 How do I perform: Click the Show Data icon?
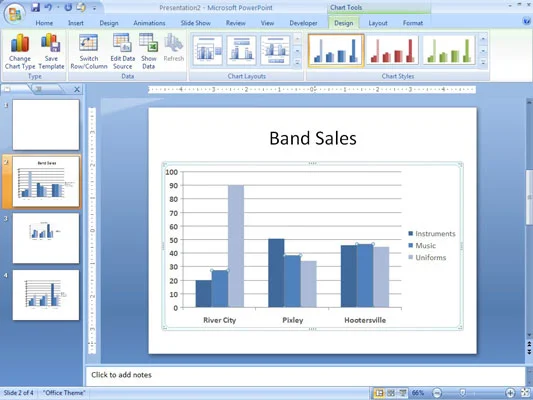tap(149, 51)
